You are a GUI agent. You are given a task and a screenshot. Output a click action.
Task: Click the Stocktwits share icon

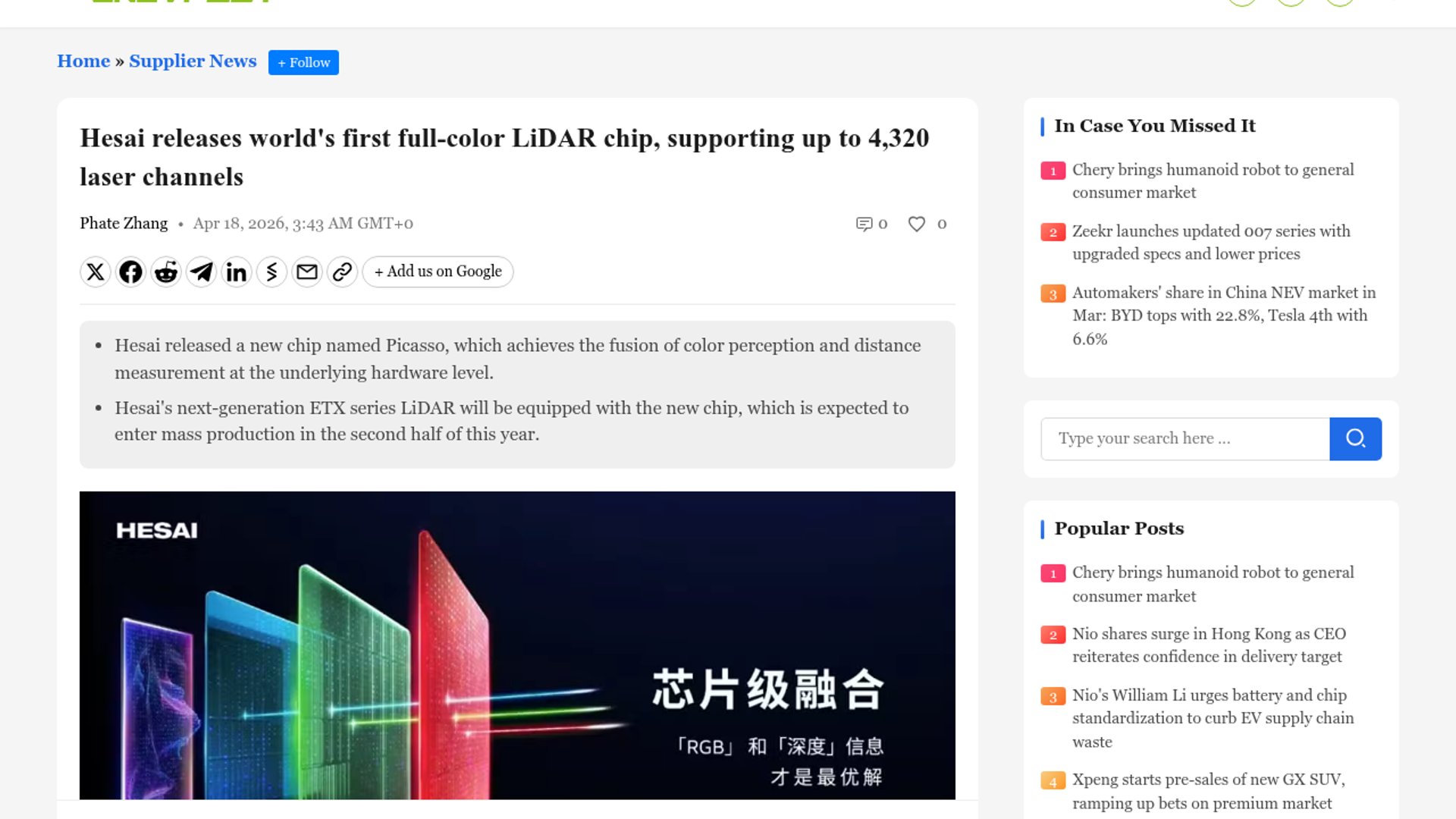[271, 271]
